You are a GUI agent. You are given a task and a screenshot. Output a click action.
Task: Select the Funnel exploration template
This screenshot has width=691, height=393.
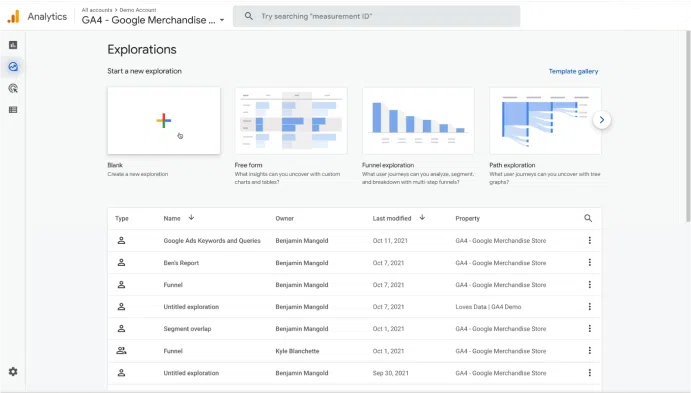tap(418, 121)
